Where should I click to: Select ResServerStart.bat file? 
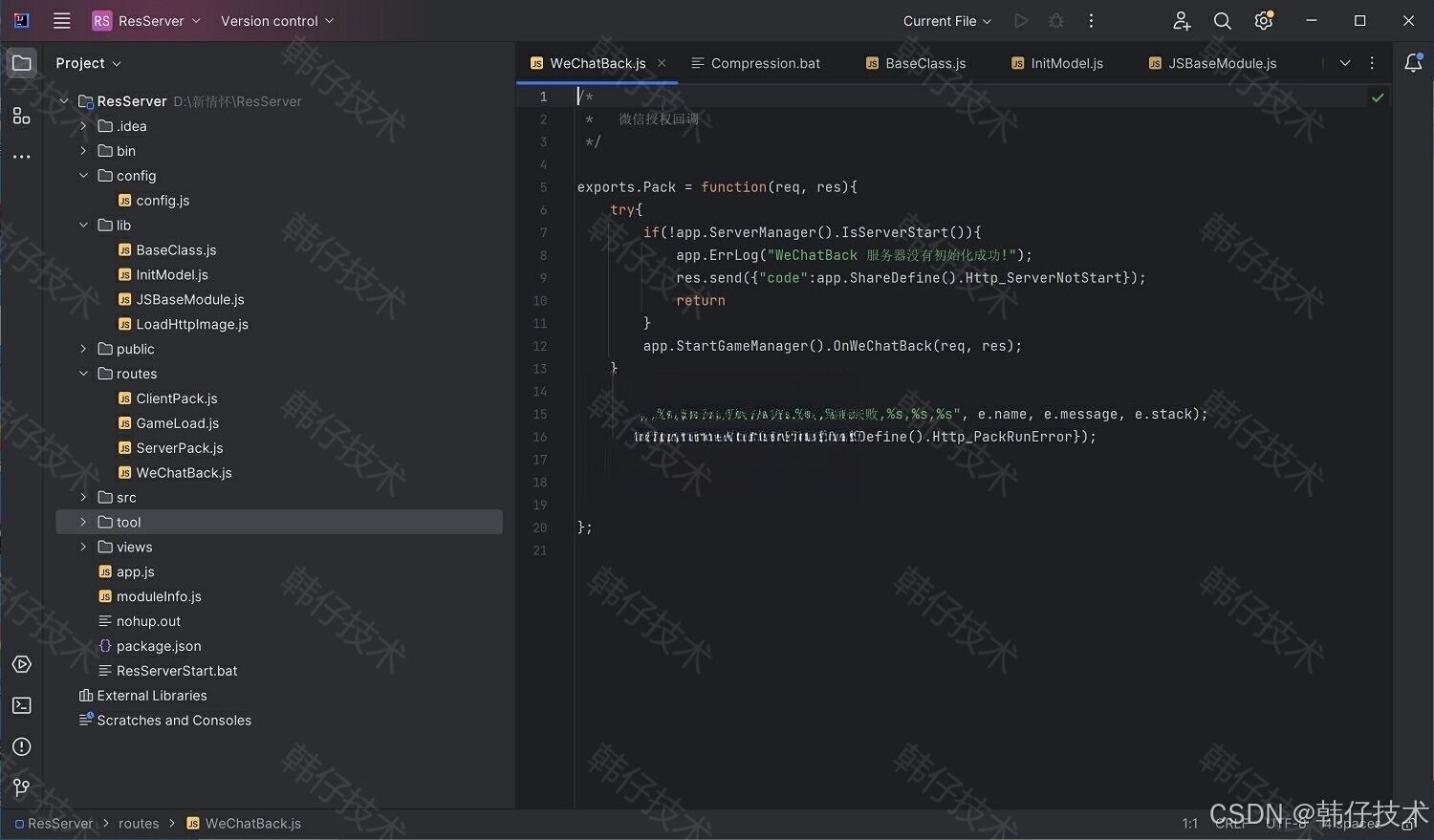pos(167,671)
